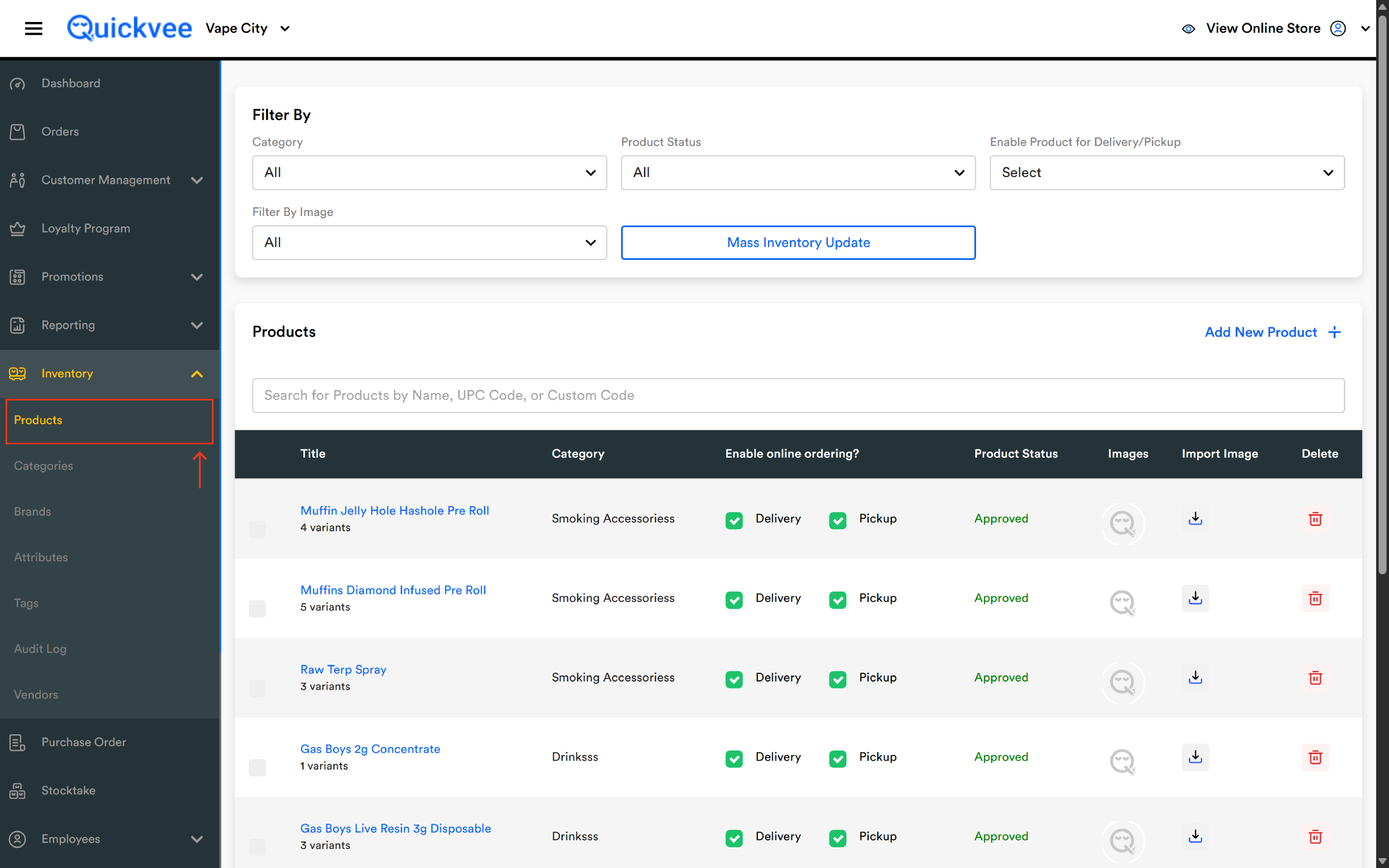
Task: Click the Stocktake icon in sidebar
Action: click(17, 790)
